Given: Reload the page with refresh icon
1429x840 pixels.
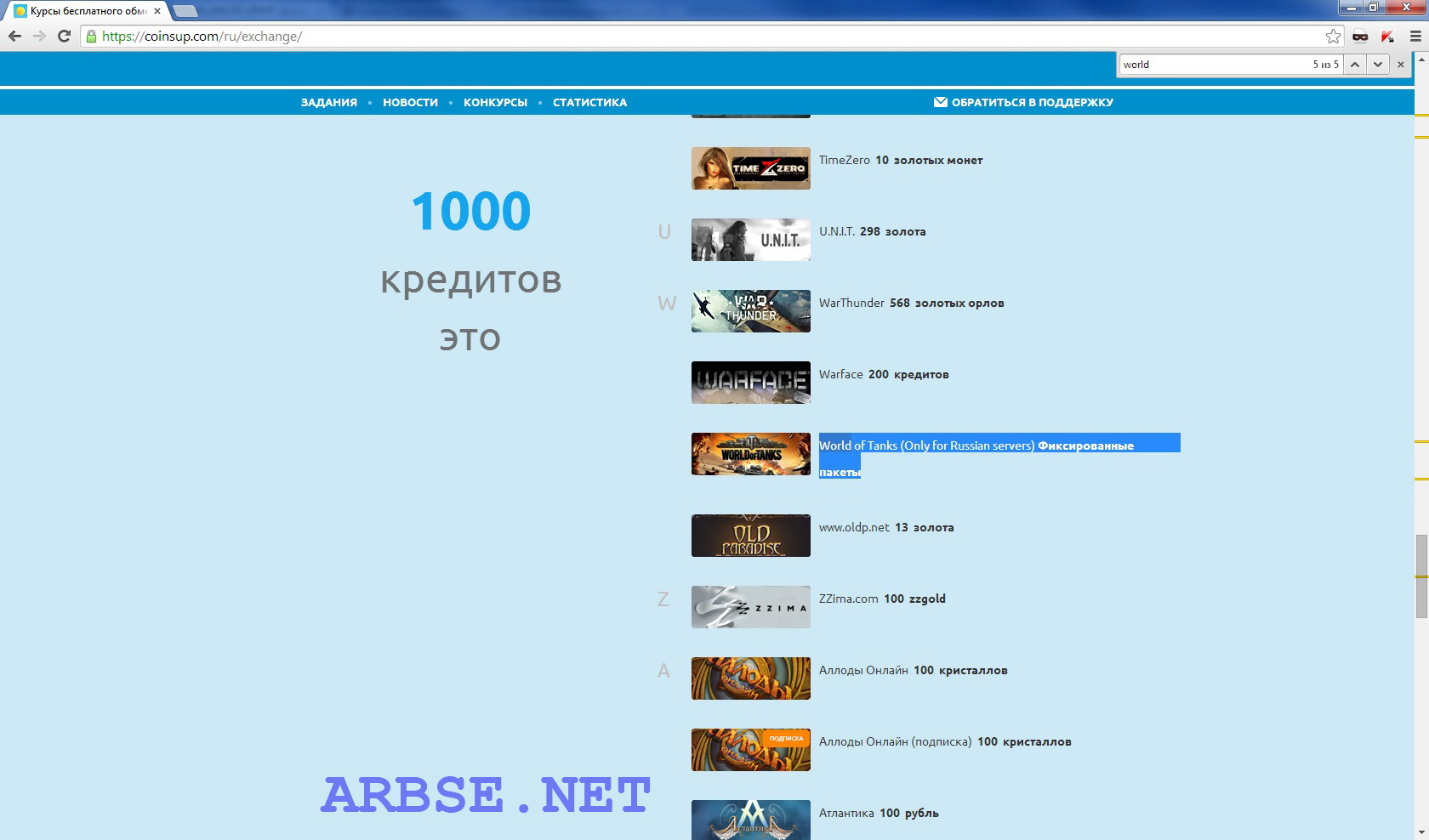Looking at the screenshot, I should (64, 37).
